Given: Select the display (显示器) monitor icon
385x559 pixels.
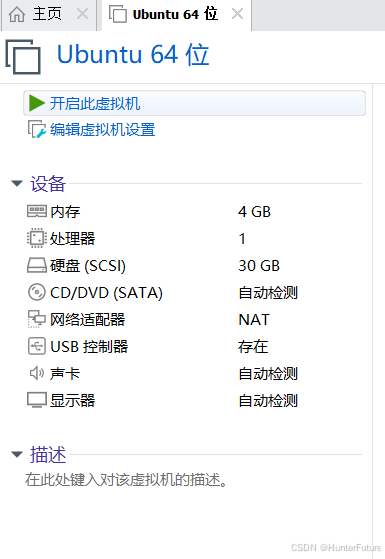Looking at the screenshot, I should (37, 400).
